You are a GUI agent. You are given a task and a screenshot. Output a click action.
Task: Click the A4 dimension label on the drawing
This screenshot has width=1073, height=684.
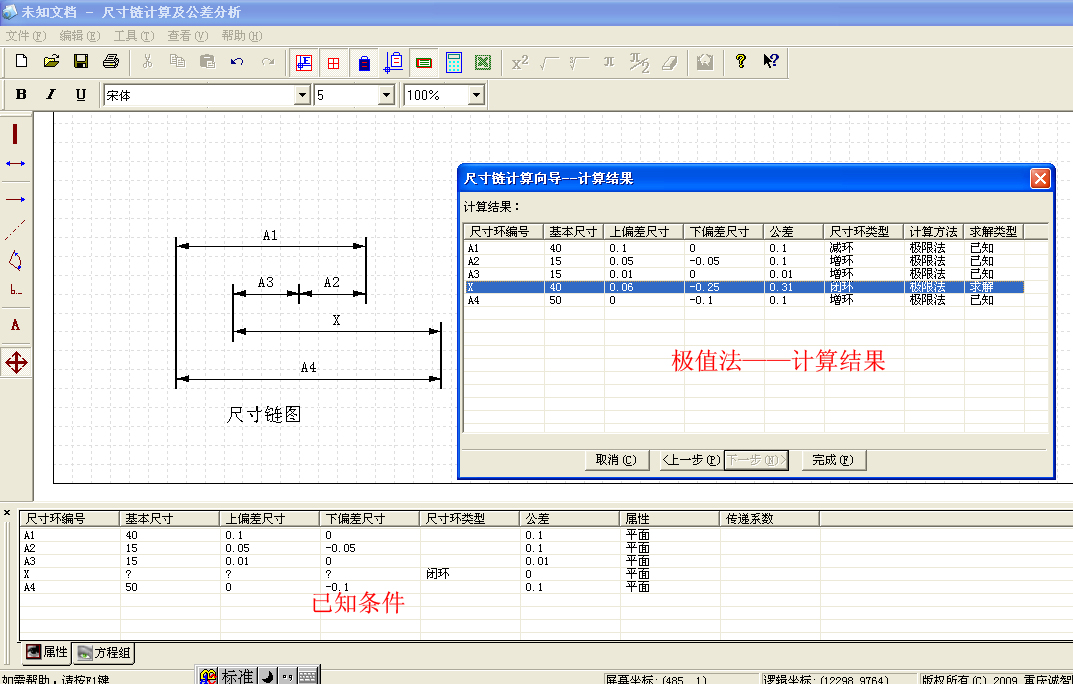pyautogui.click(x=309, y=367)
